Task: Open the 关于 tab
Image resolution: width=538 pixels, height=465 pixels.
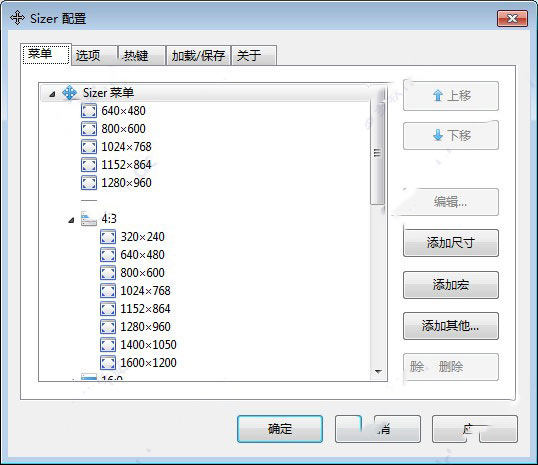Action: [254, 55]
